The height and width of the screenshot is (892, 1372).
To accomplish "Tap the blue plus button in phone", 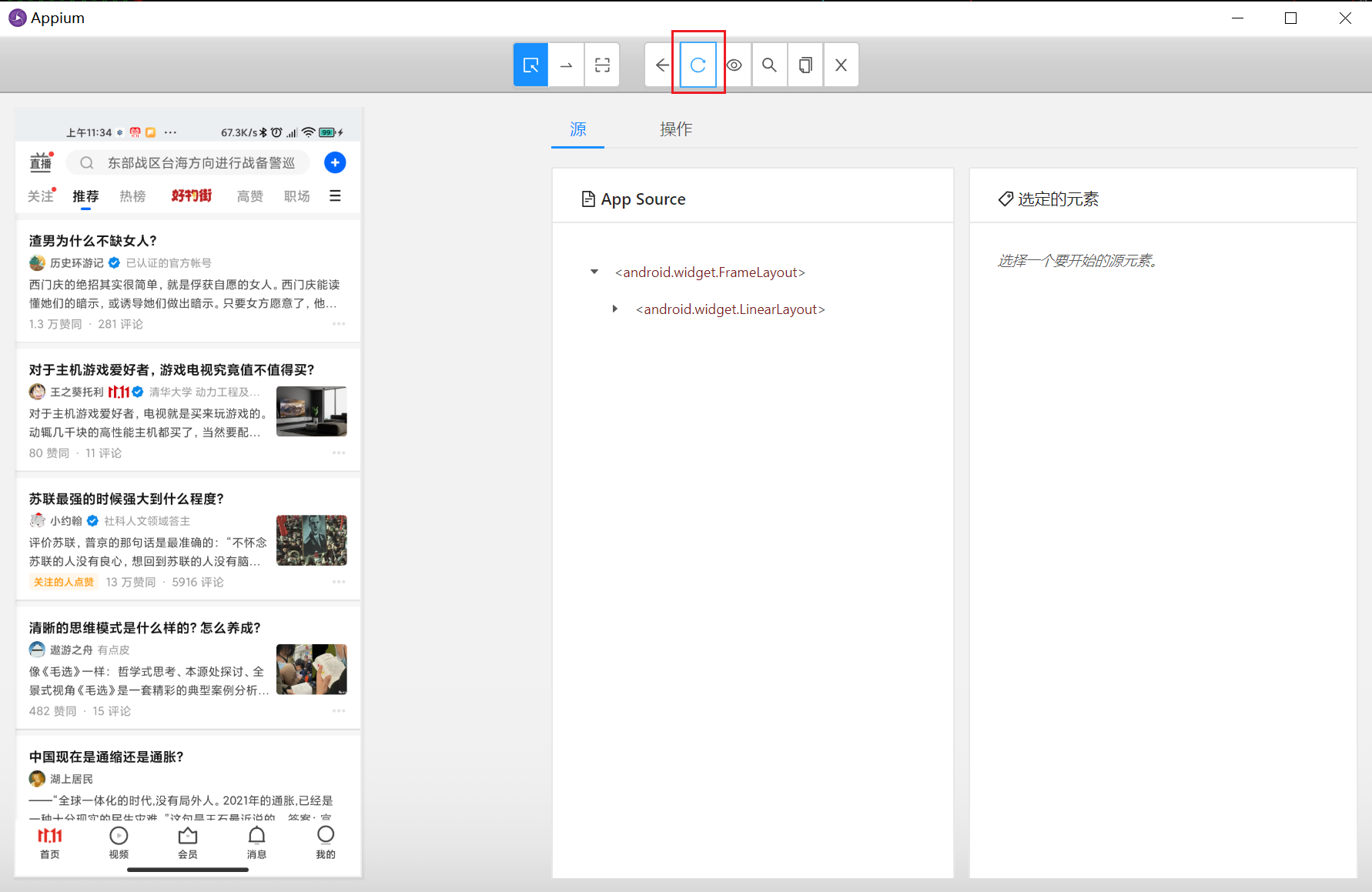I will [335, 162].
